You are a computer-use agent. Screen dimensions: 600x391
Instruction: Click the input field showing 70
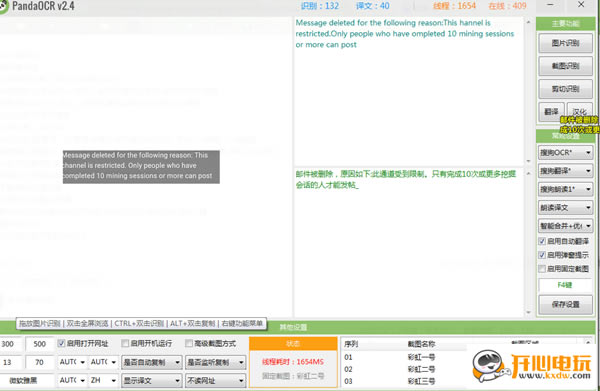pos(40,362)
